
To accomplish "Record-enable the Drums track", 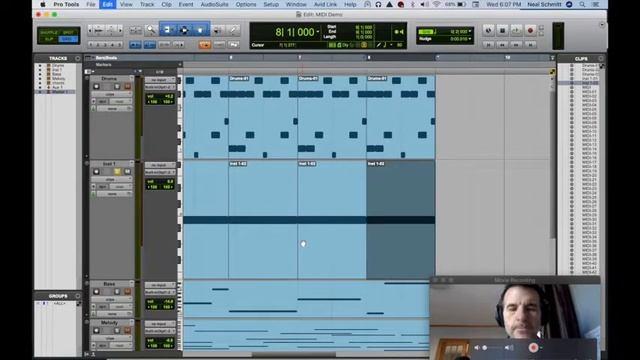I will click(96, 87).
